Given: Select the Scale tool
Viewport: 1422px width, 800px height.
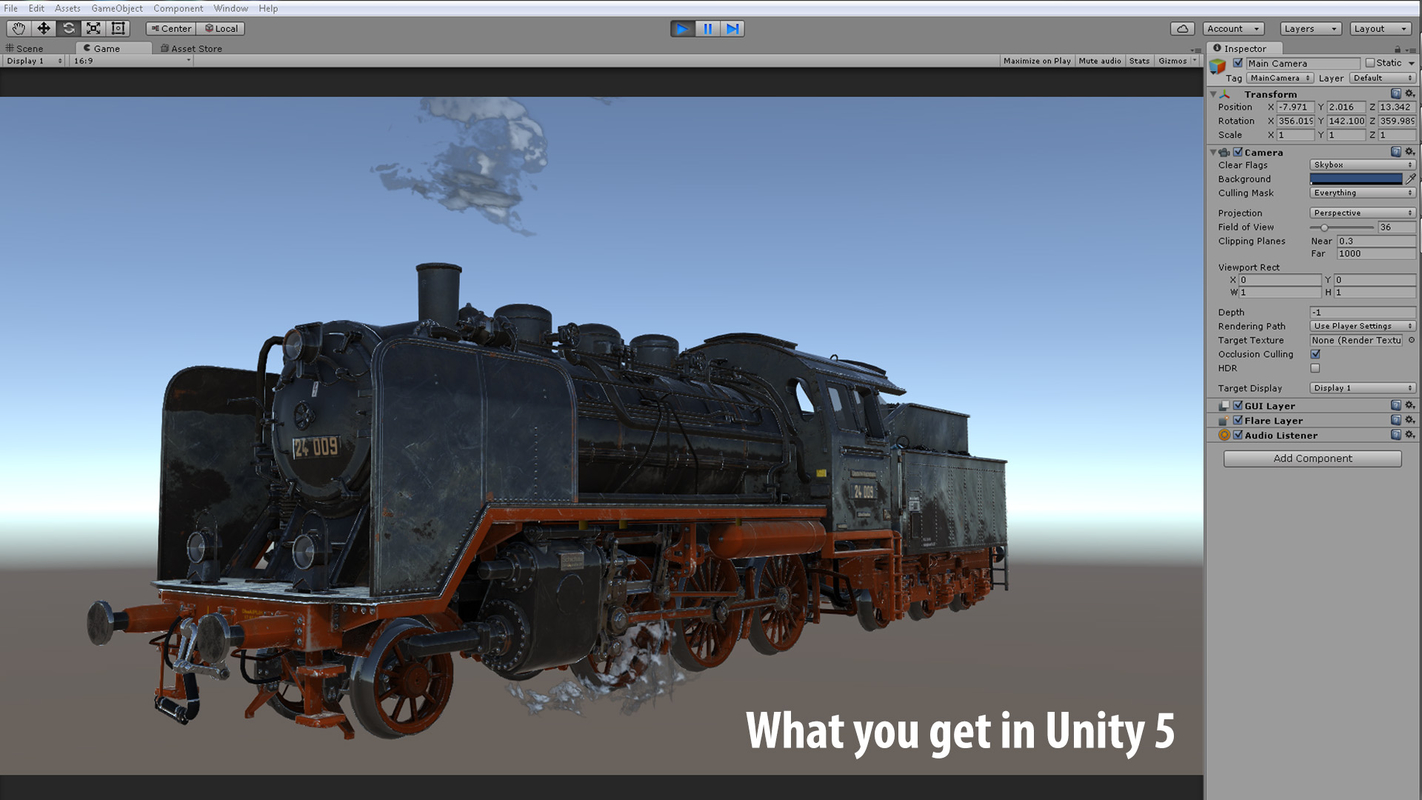Looking at the screenshot, I should (x=93, y=28).
